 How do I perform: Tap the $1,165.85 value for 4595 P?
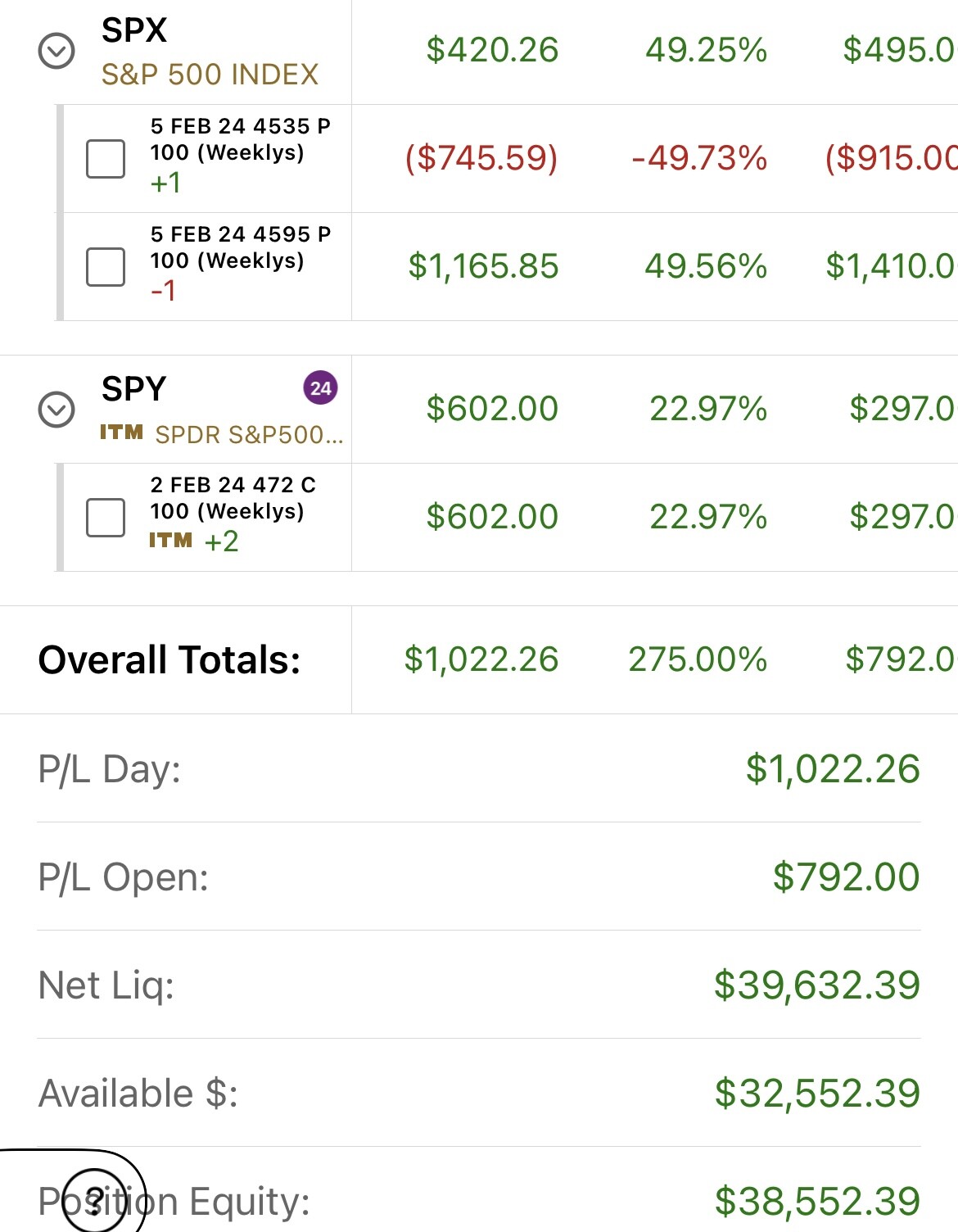tap(483, 265)
